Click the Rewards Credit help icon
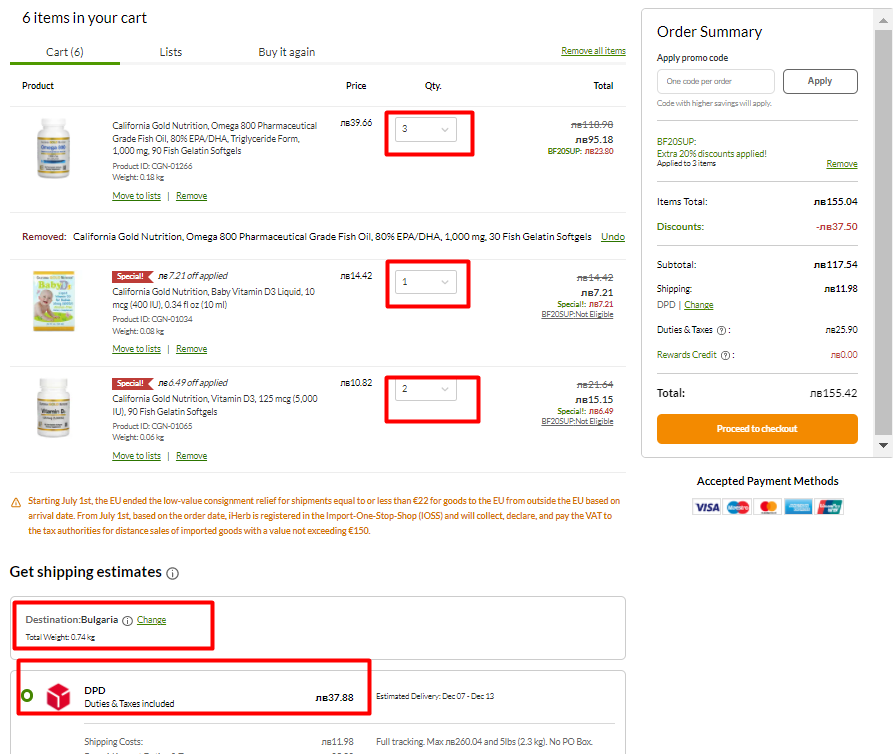The height and width of the screenshot is (754, 893). click(x=726, y=355)
